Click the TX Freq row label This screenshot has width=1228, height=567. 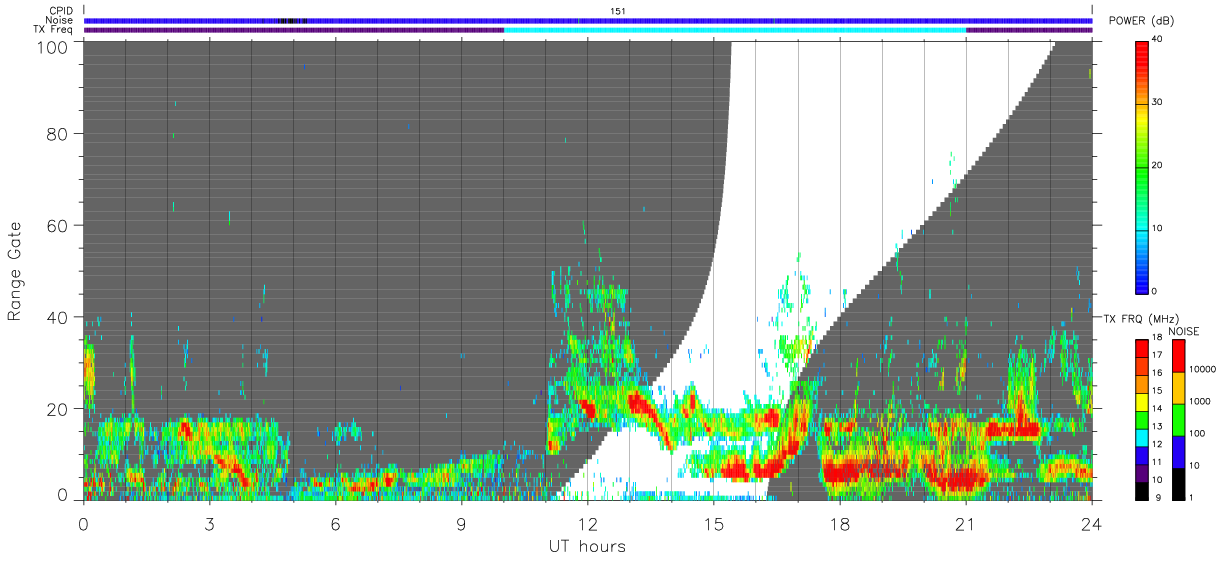(x=52, y=29)
